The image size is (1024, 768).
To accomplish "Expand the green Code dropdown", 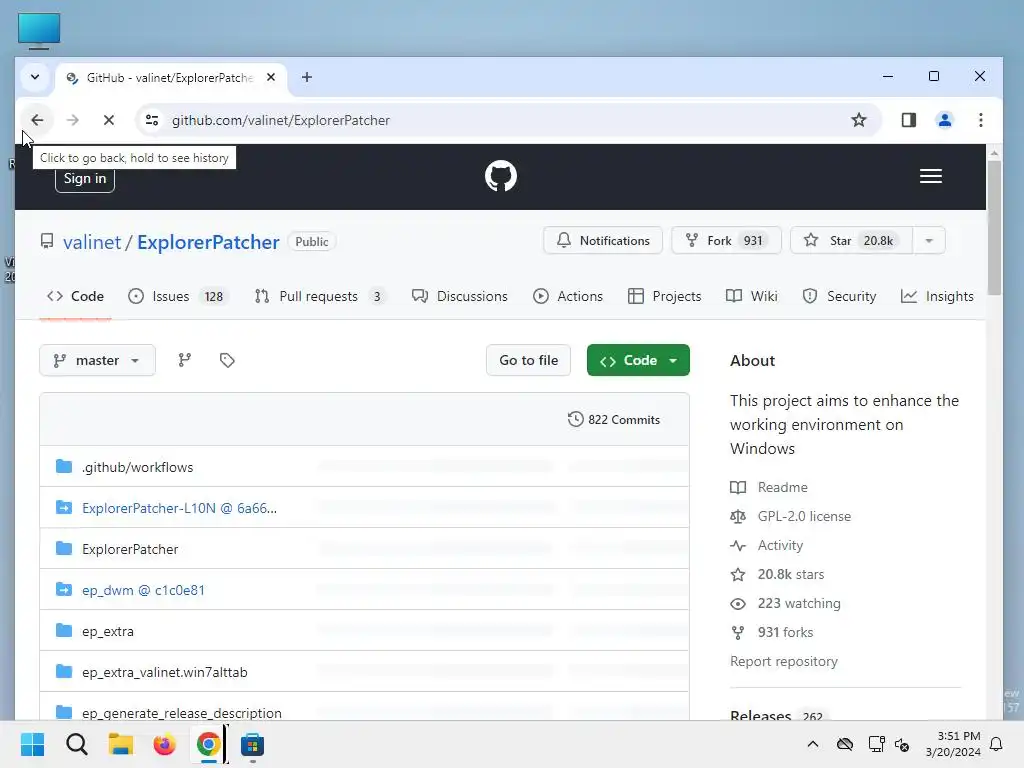I will tap(638, 360).
